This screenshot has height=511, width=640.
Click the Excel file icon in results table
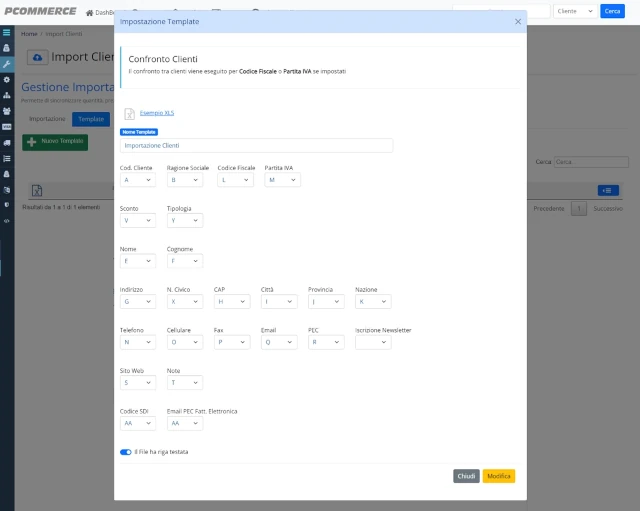tap(37, 191)
